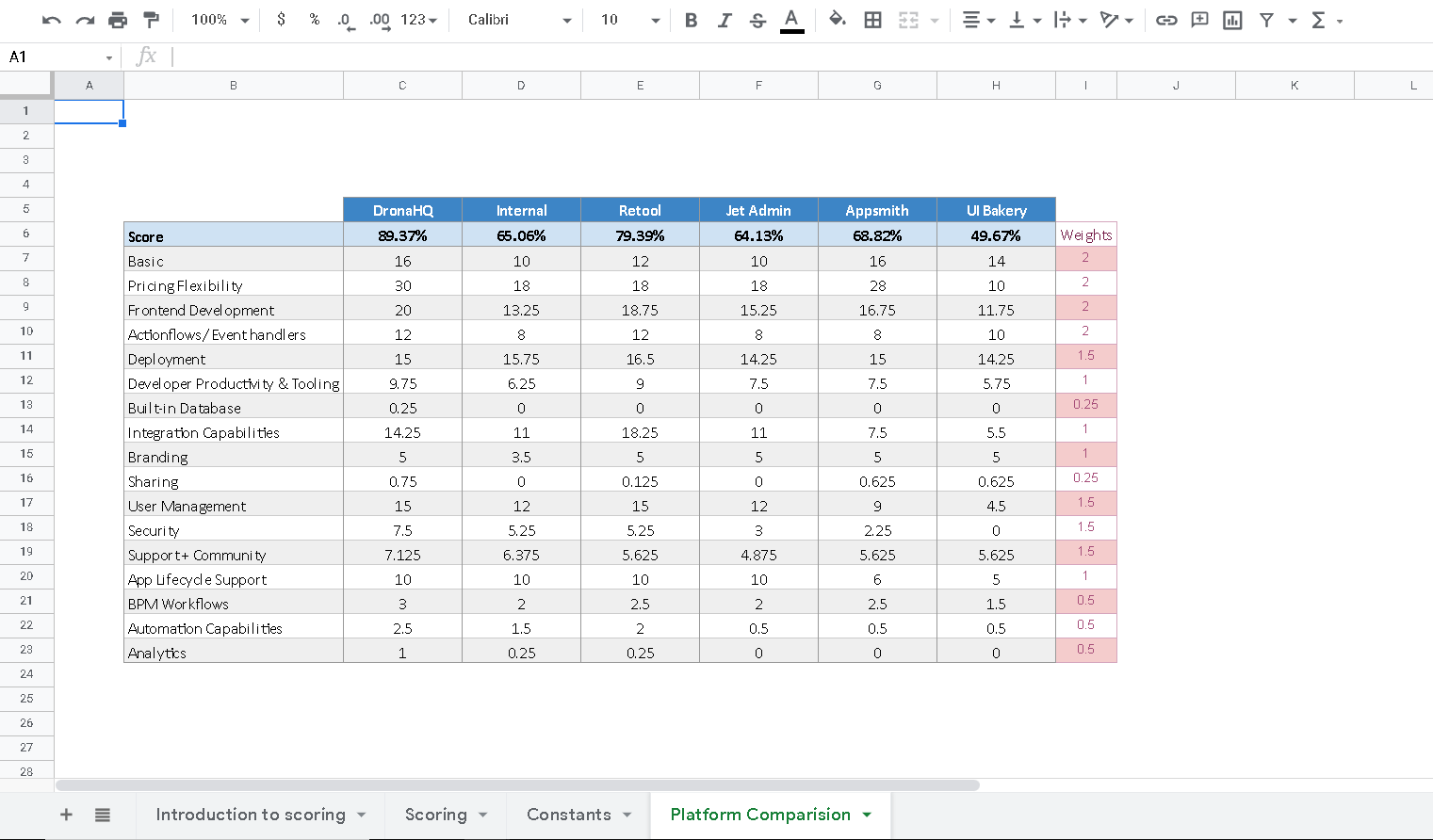Screen dimensions: 1433x840
Task: Open vertical align options
Action: point(1024,20)
